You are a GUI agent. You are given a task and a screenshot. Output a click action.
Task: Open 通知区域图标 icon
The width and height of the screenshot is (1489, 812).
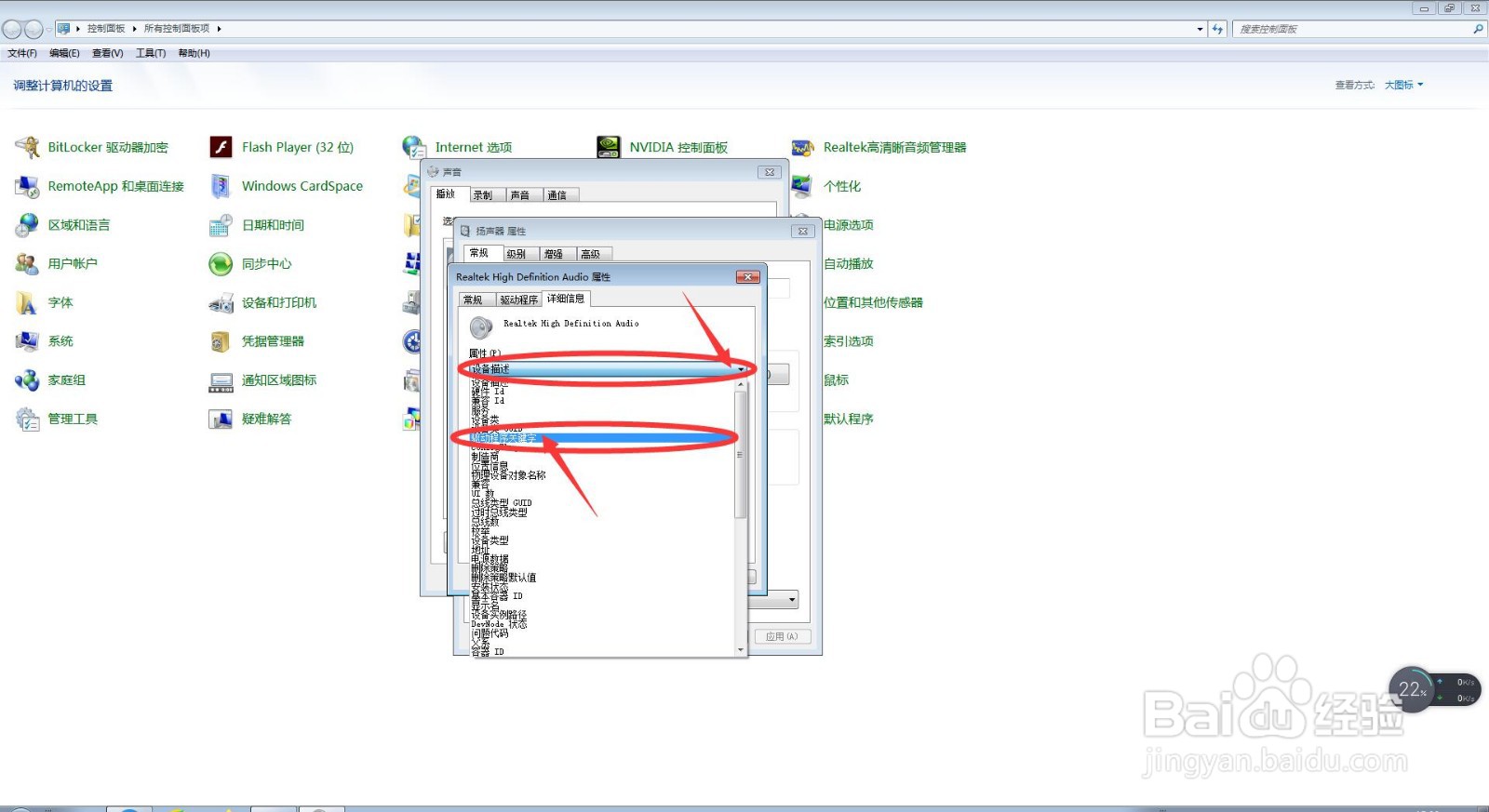click(221, 380)
